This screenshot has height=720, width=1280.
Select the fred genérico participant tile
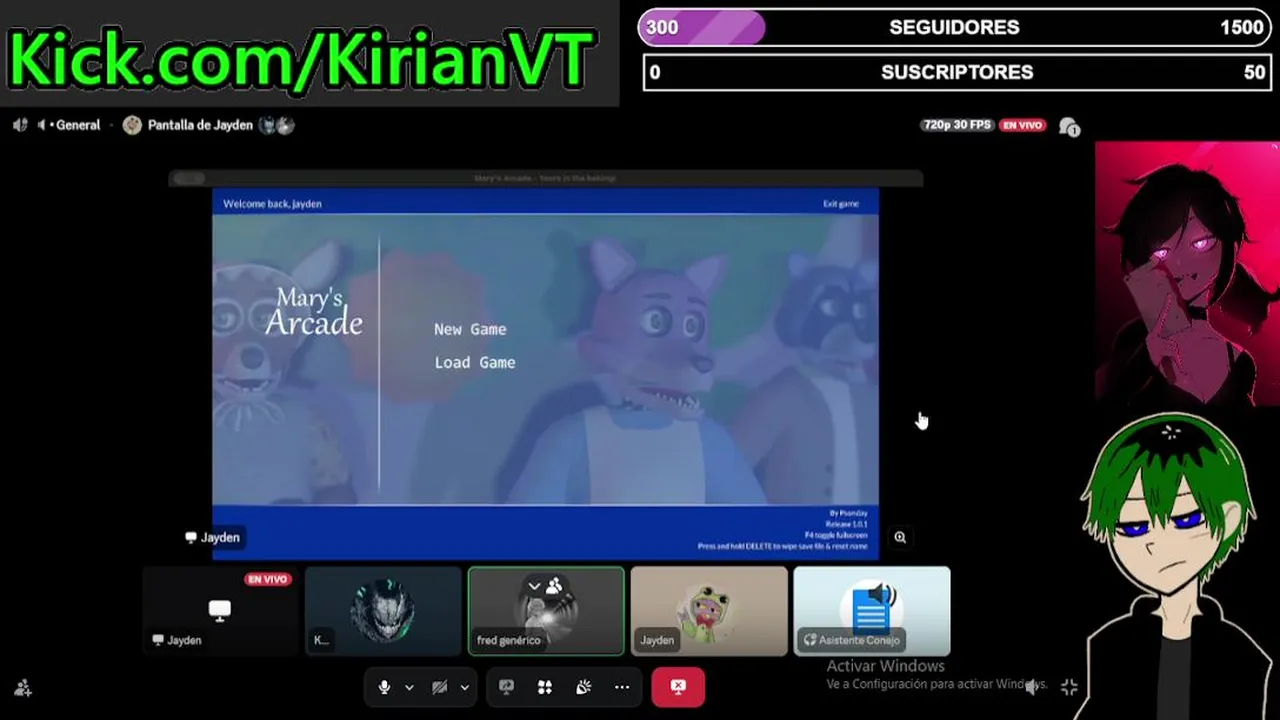click(x=546, y=611)
